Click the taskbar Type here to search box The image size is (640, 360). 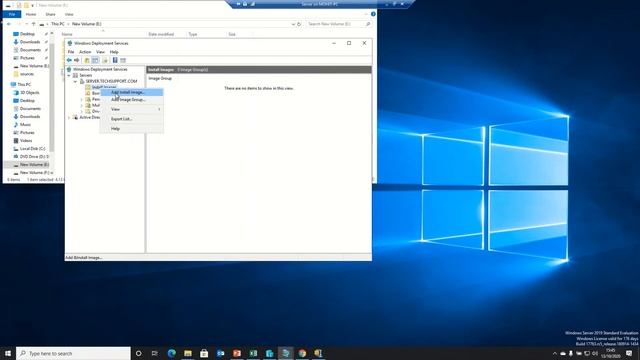(73, 353)
